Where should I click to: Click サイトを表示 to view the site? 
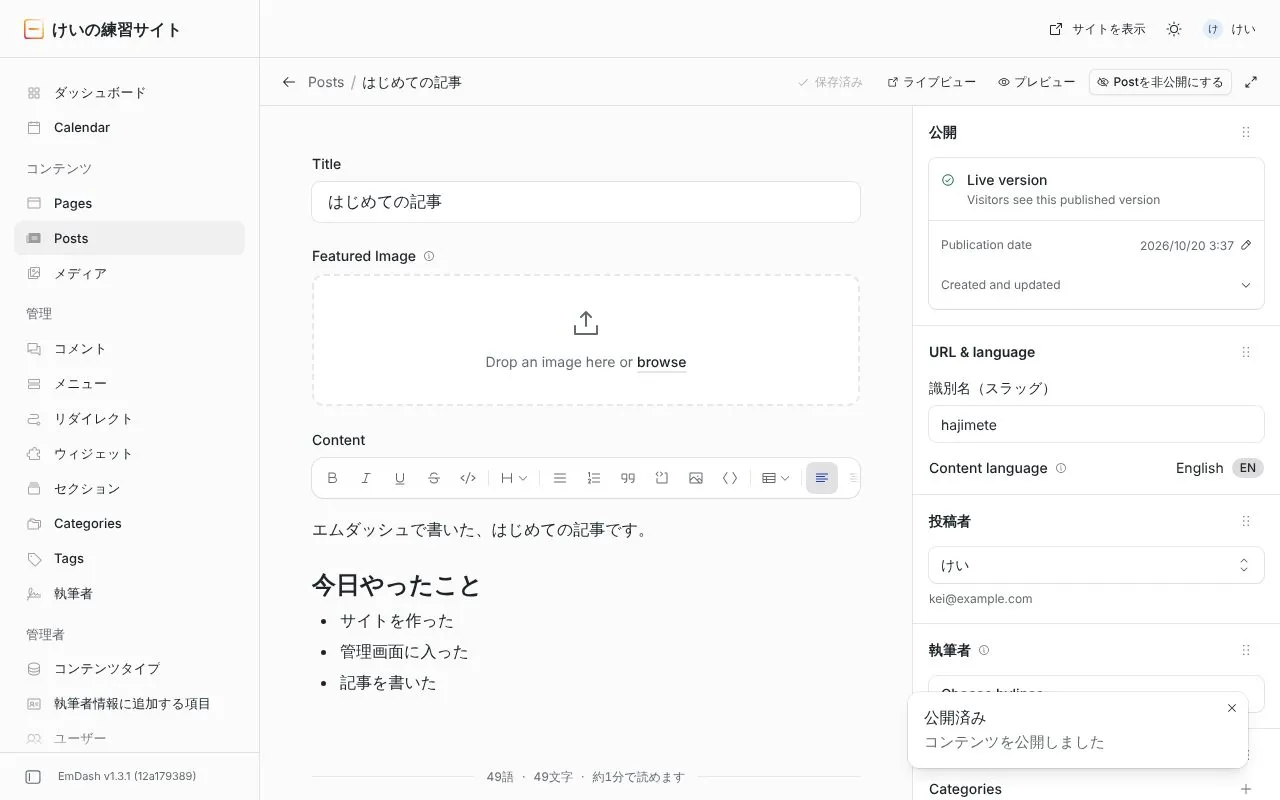click(1097, 29)
